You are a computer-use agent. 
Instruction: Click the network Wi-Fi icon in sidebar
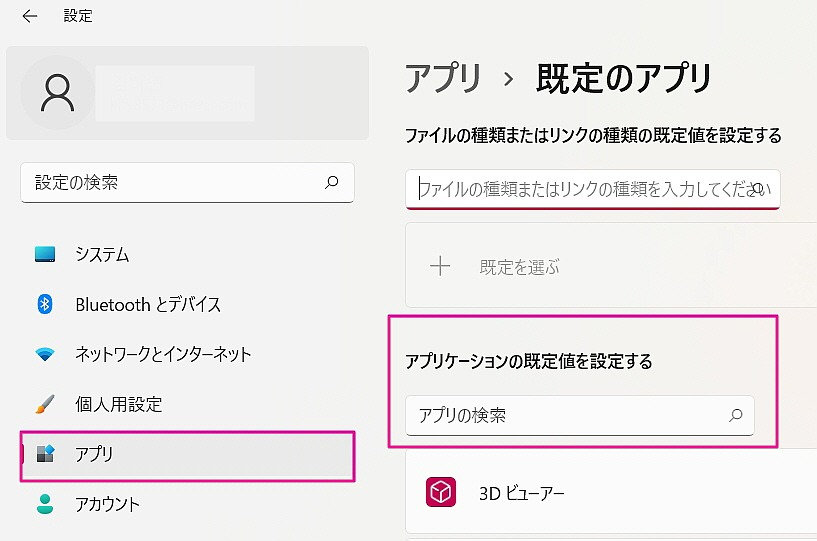[x=45, y=354]
